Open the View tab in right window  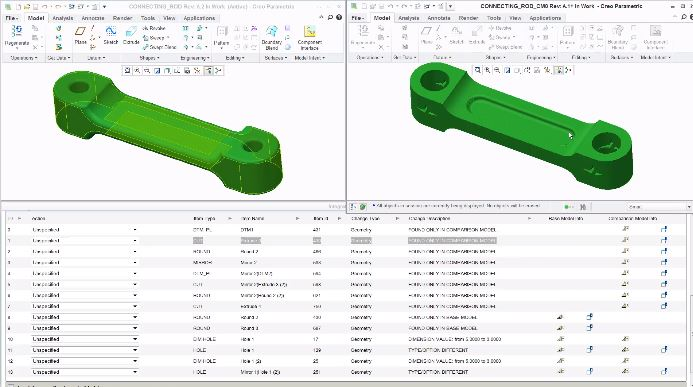click(x=515, y=18)
